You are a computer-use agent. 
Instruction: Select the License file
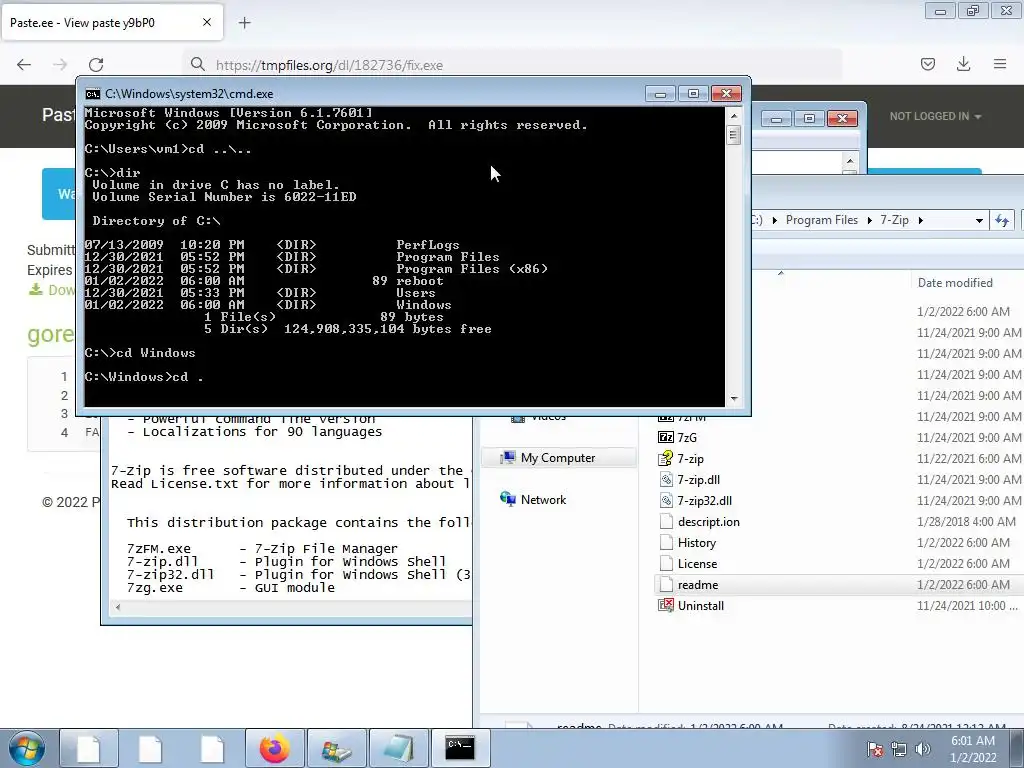697,564
